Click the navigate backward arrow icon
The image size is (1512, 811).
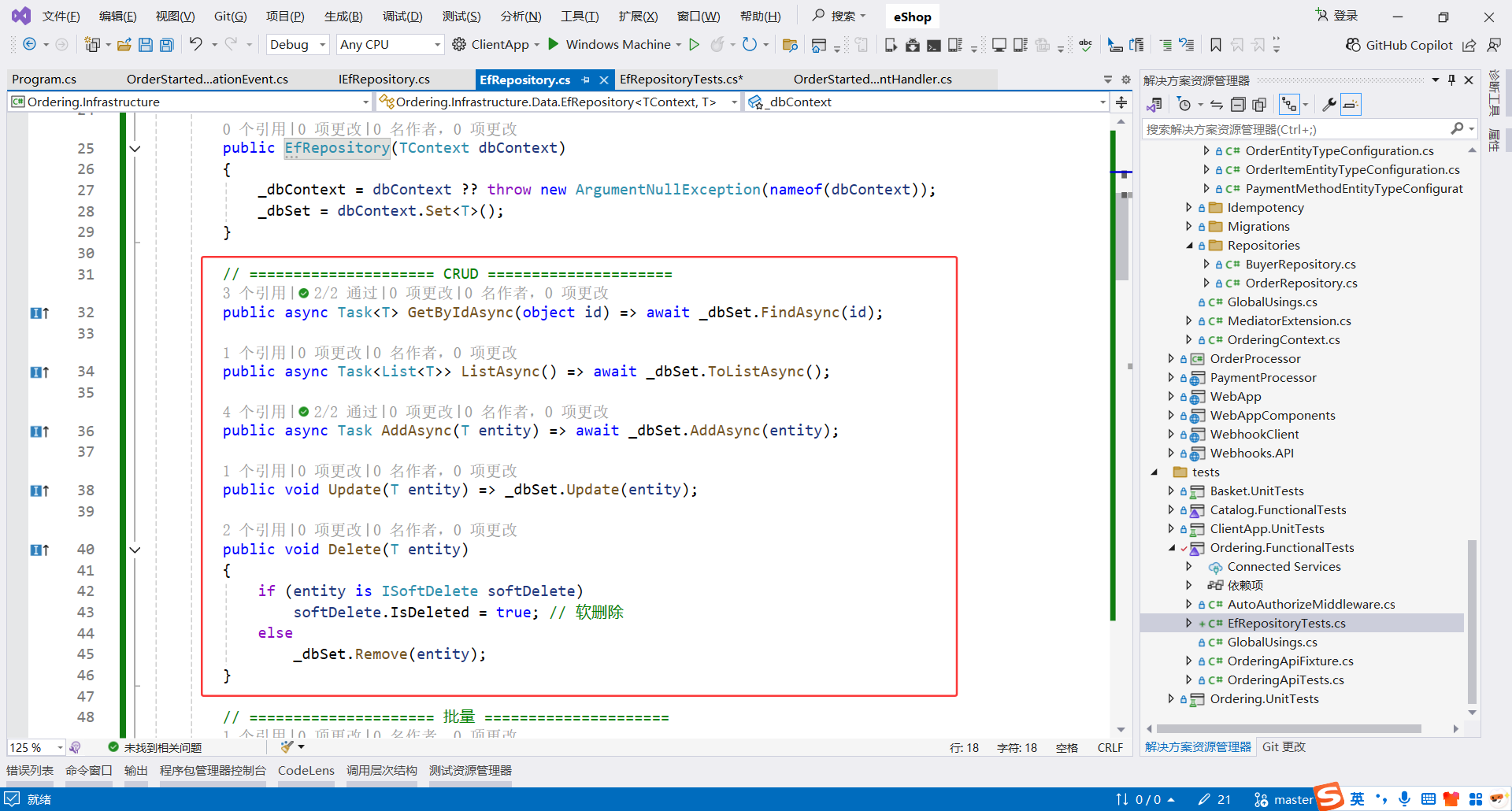(x=29, y=45)
